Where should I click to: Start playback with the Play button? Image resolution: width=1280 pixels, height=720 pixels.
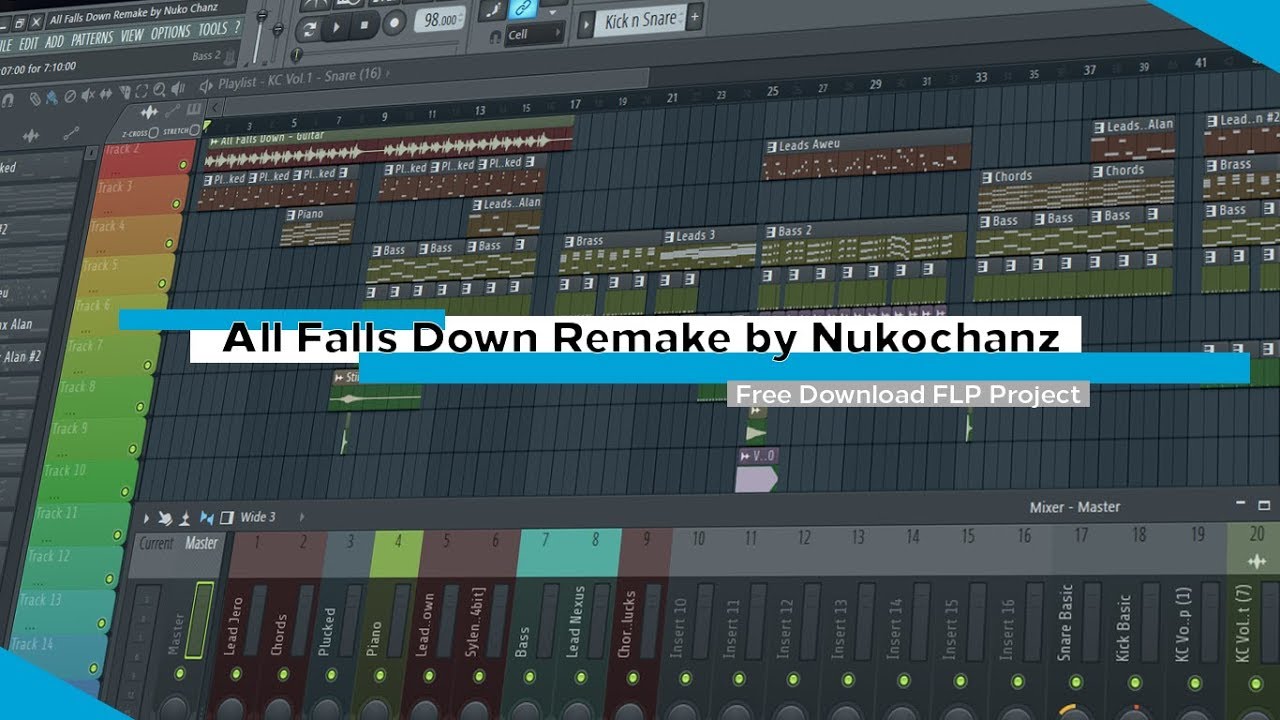(336, 27)
